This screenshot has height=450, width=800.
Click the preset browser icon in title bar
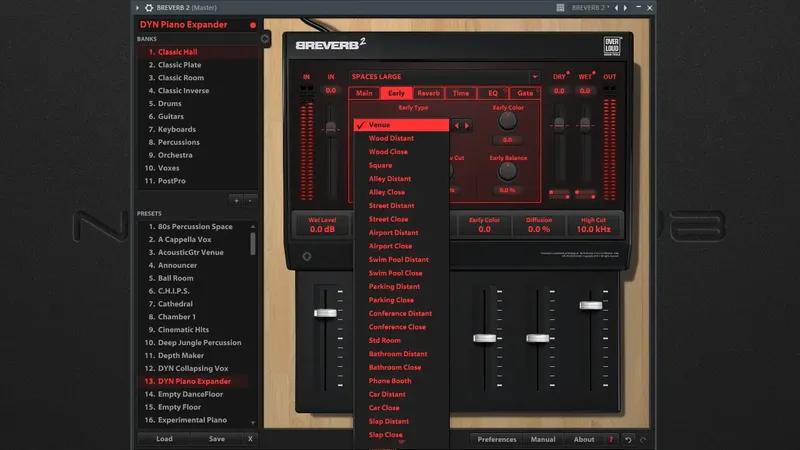[x=560, y=8]
